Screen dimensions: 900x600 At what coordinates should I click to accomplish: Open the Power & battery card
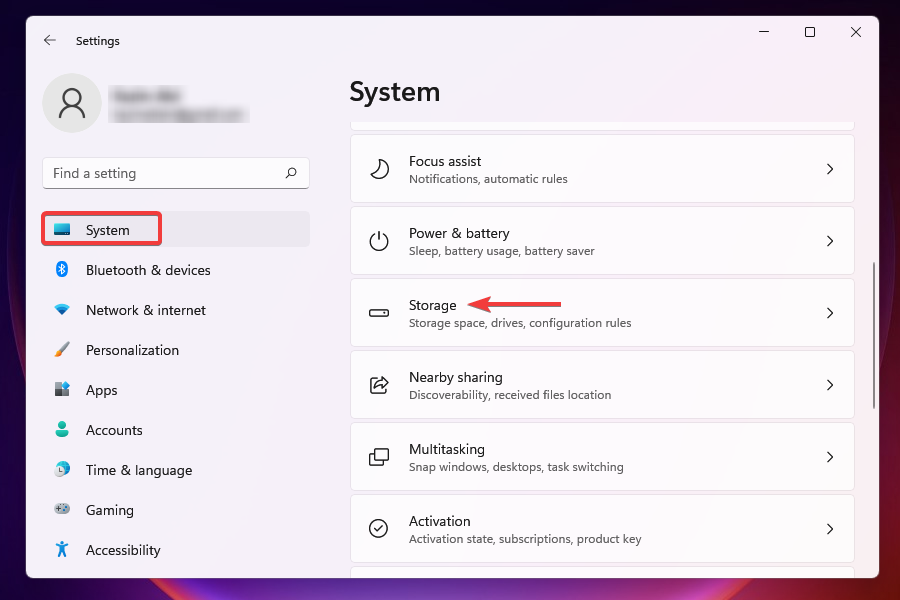pos(602,241)
